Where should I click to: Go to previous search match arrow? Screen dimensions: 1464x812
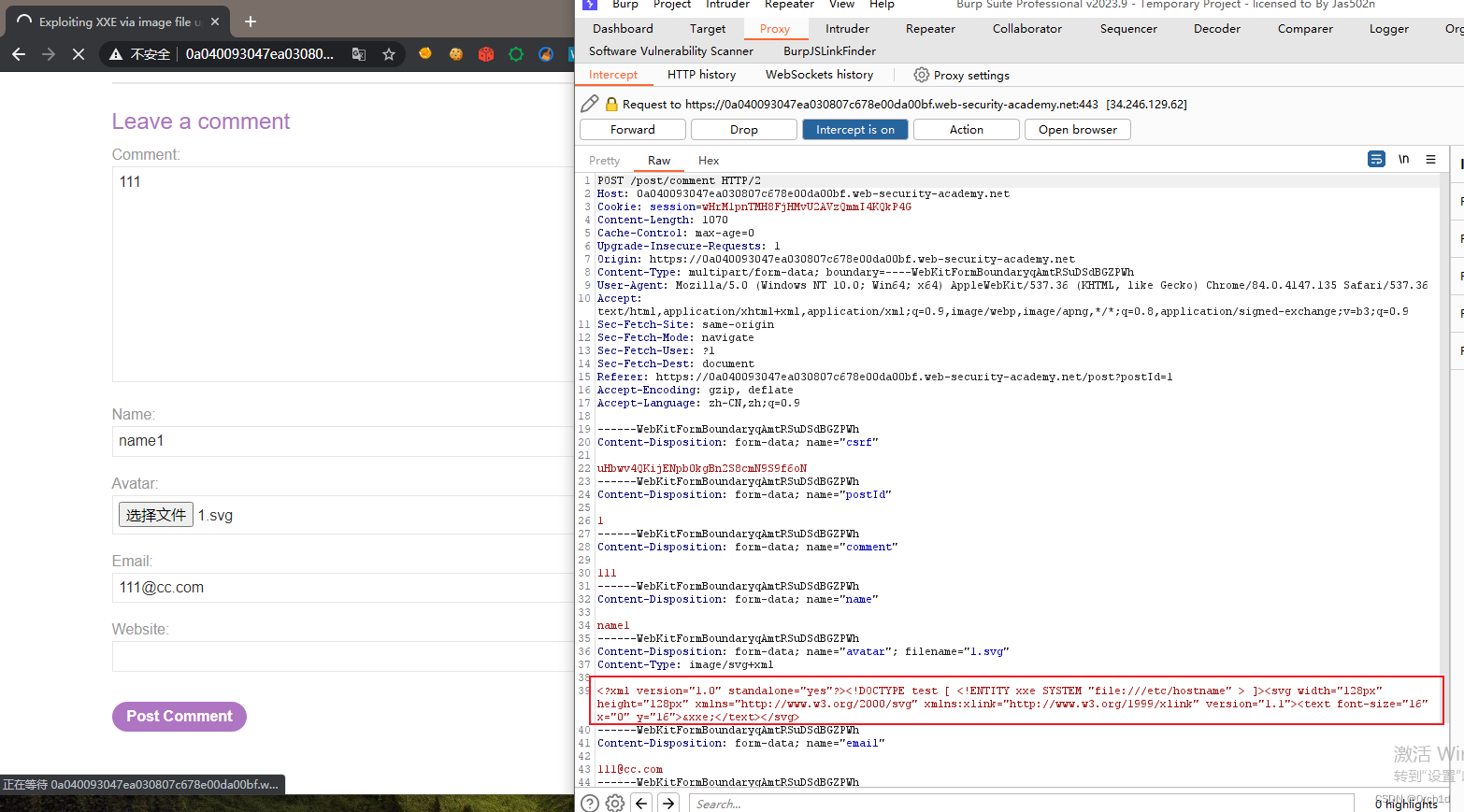[641, 803]
